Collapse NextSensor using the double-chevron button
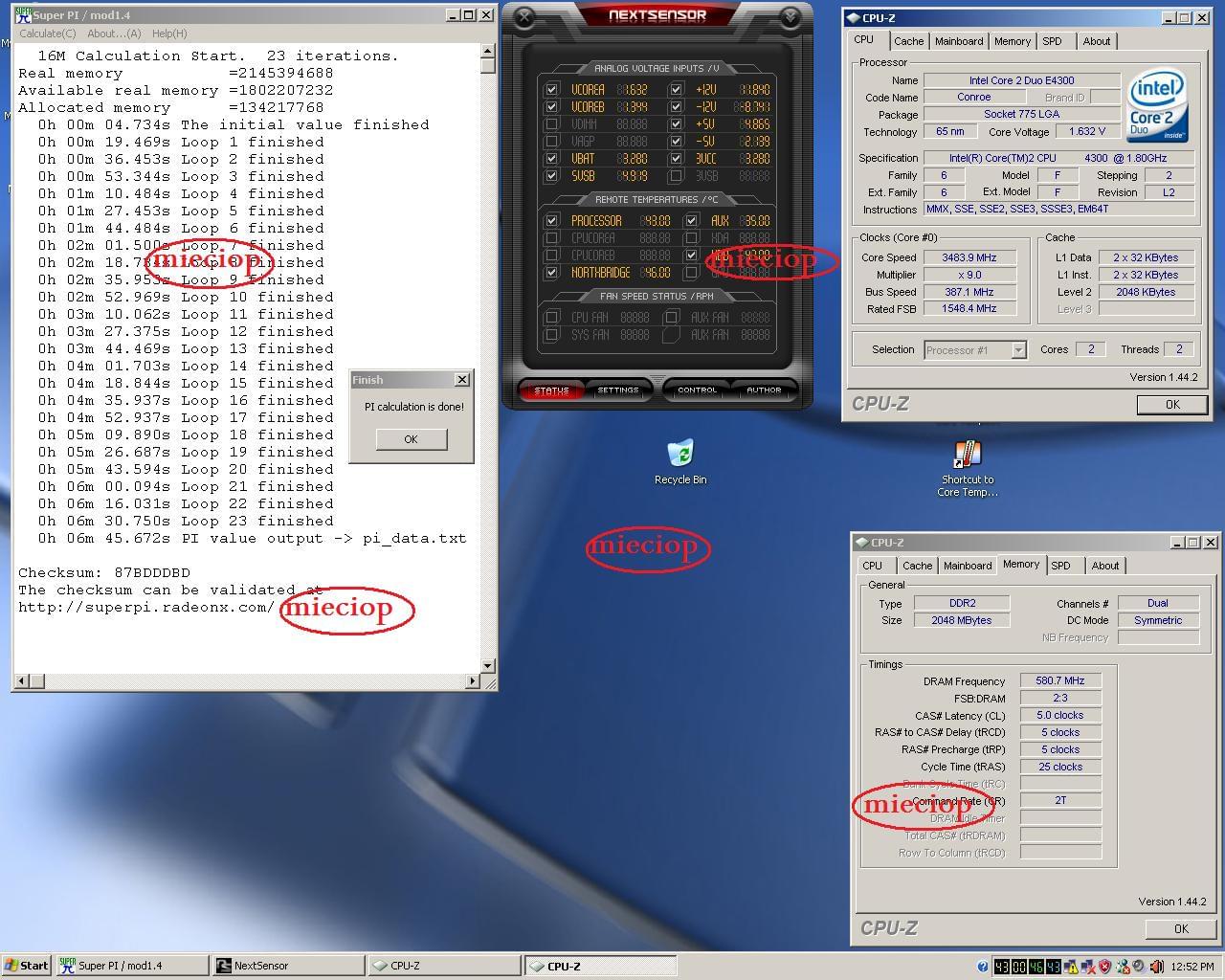 tap(790, 17)
